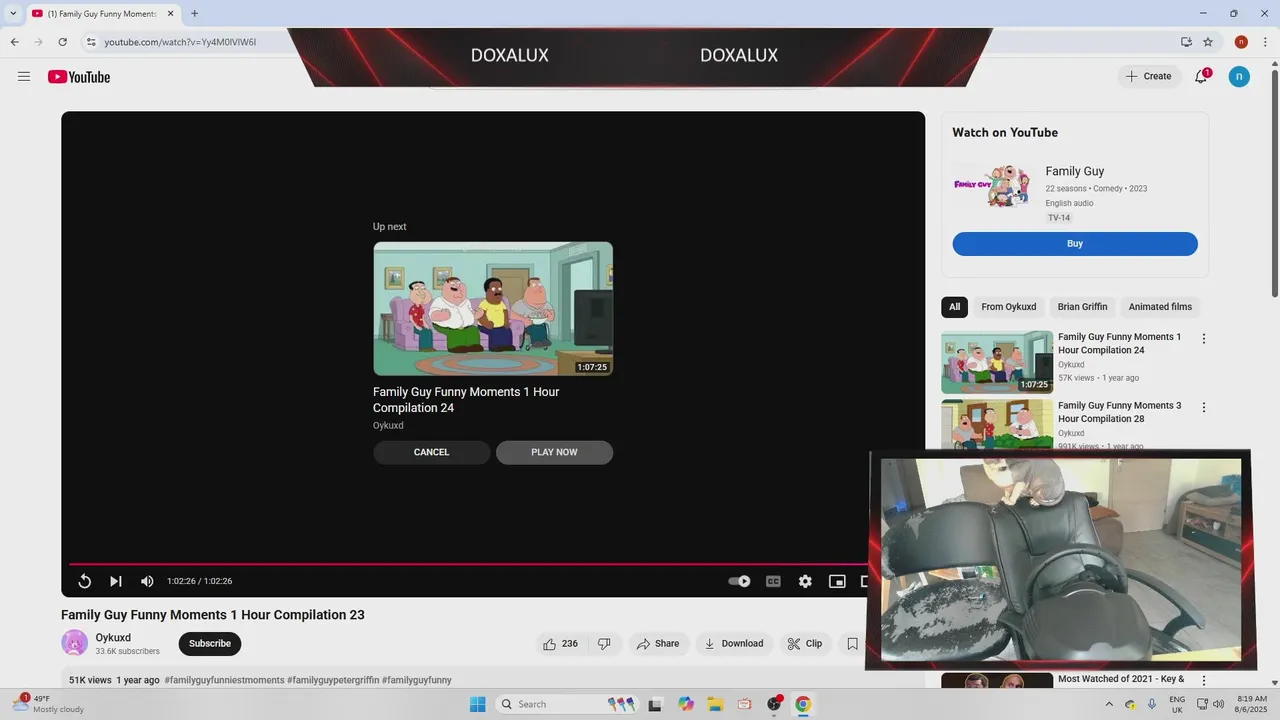Open the weather widget Mostly cloudy

[48, 704]
